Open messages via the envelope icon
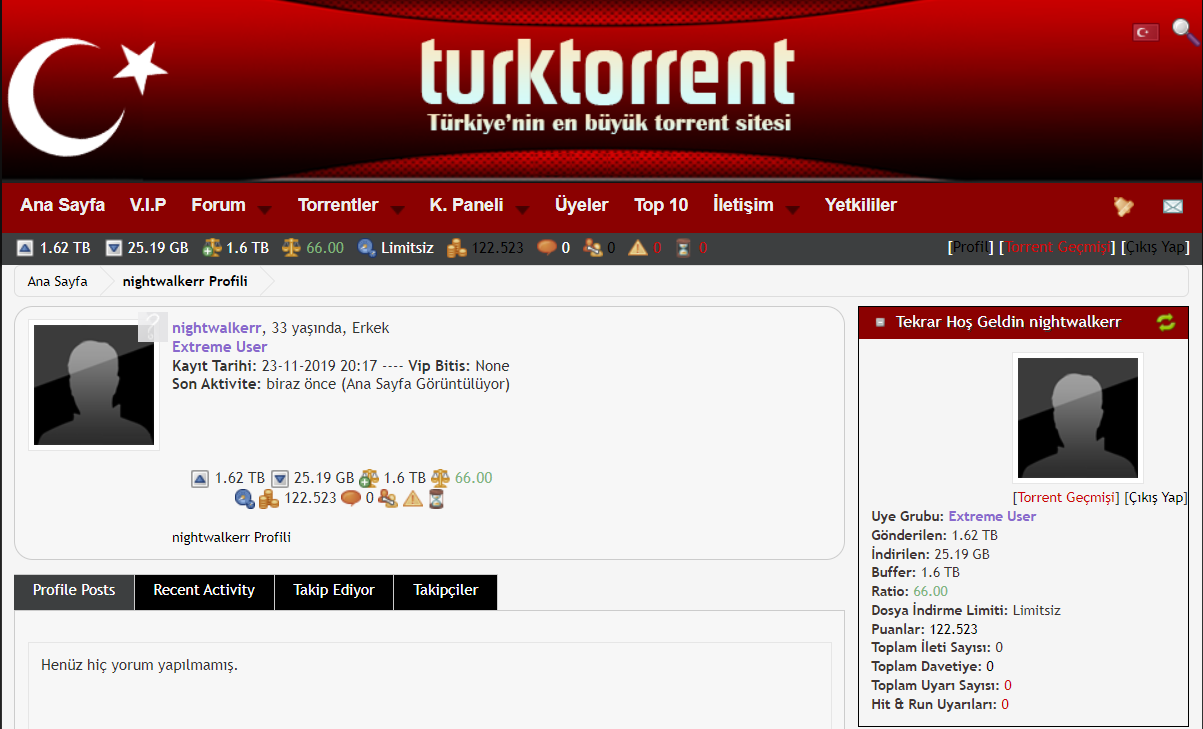Screen dimensions: 1203x729 (1173, 207)
